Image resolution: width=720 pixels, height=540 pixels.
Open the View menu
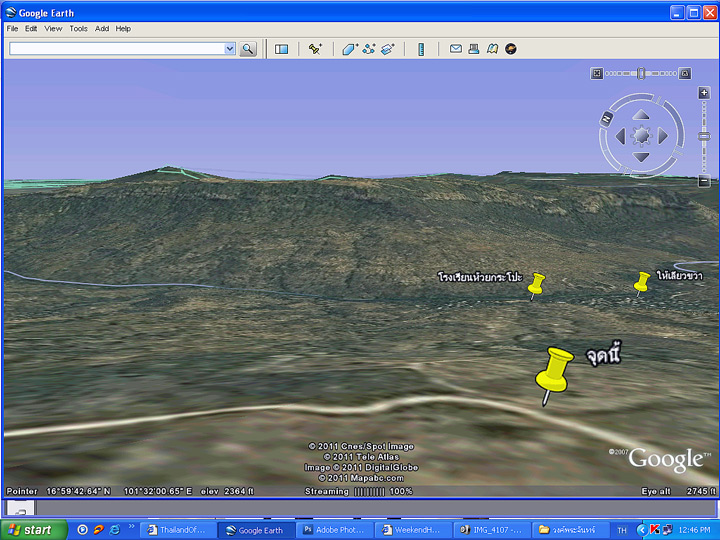(x=53, y=29)
